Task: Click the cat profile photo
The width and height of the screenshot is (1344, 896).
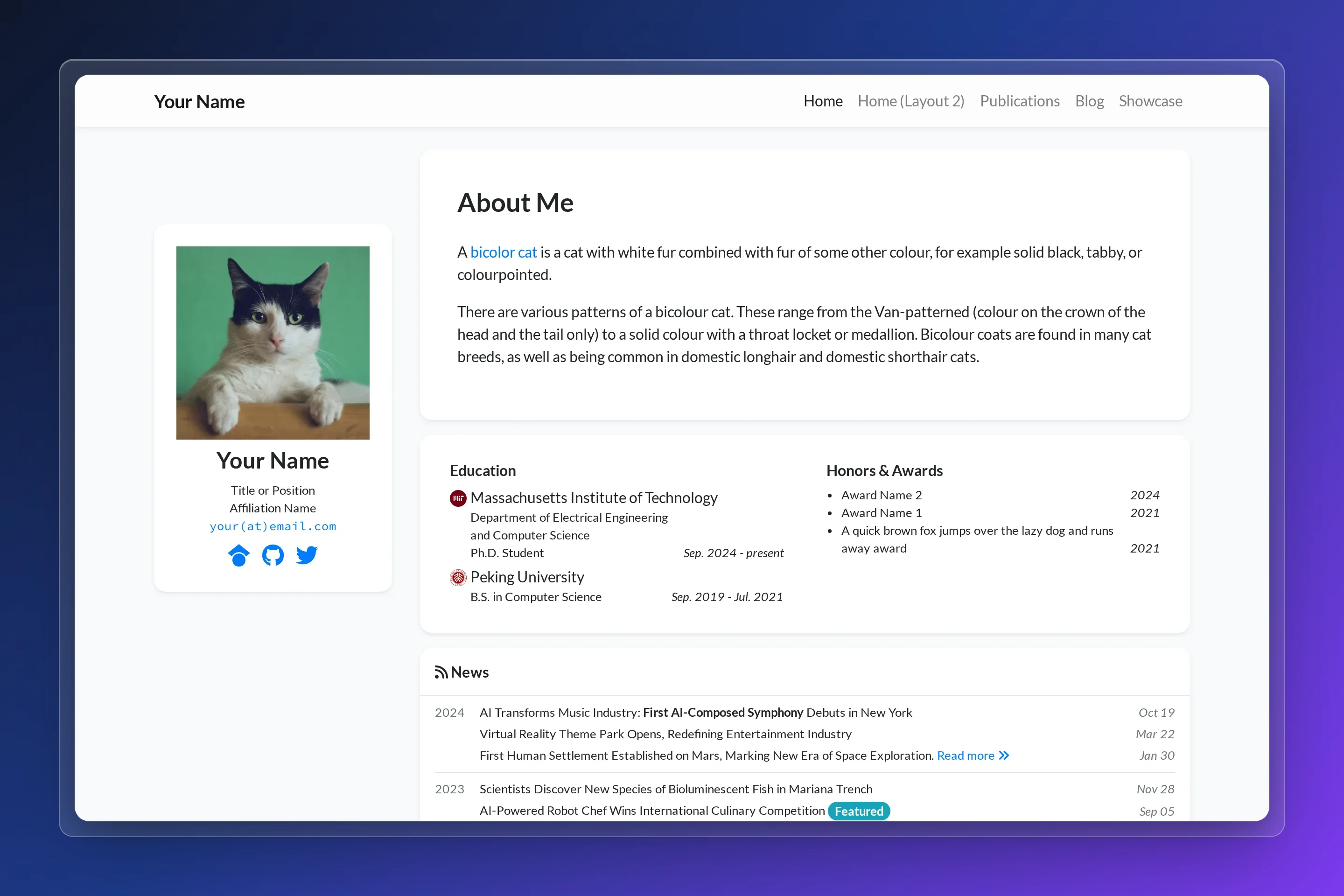Action: (x=273, y=343)
